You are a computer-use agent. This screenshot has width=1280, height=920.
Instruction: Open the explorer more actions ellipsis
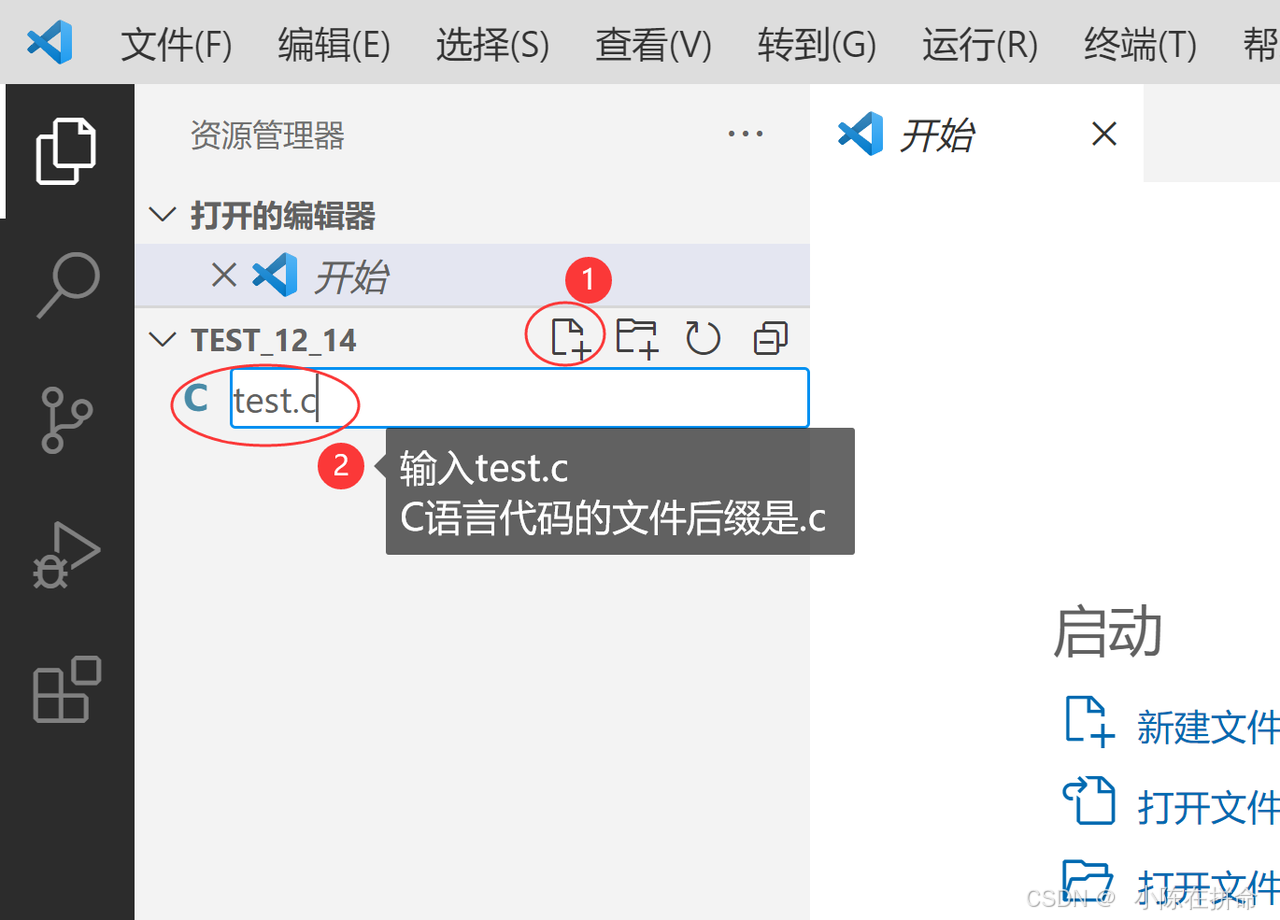(746, 133)
